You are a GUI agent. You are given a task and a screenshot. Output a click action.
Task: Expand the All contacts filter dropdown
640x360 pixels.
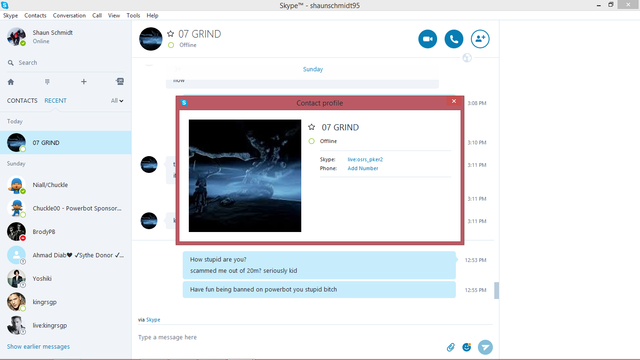pos(117,101)
